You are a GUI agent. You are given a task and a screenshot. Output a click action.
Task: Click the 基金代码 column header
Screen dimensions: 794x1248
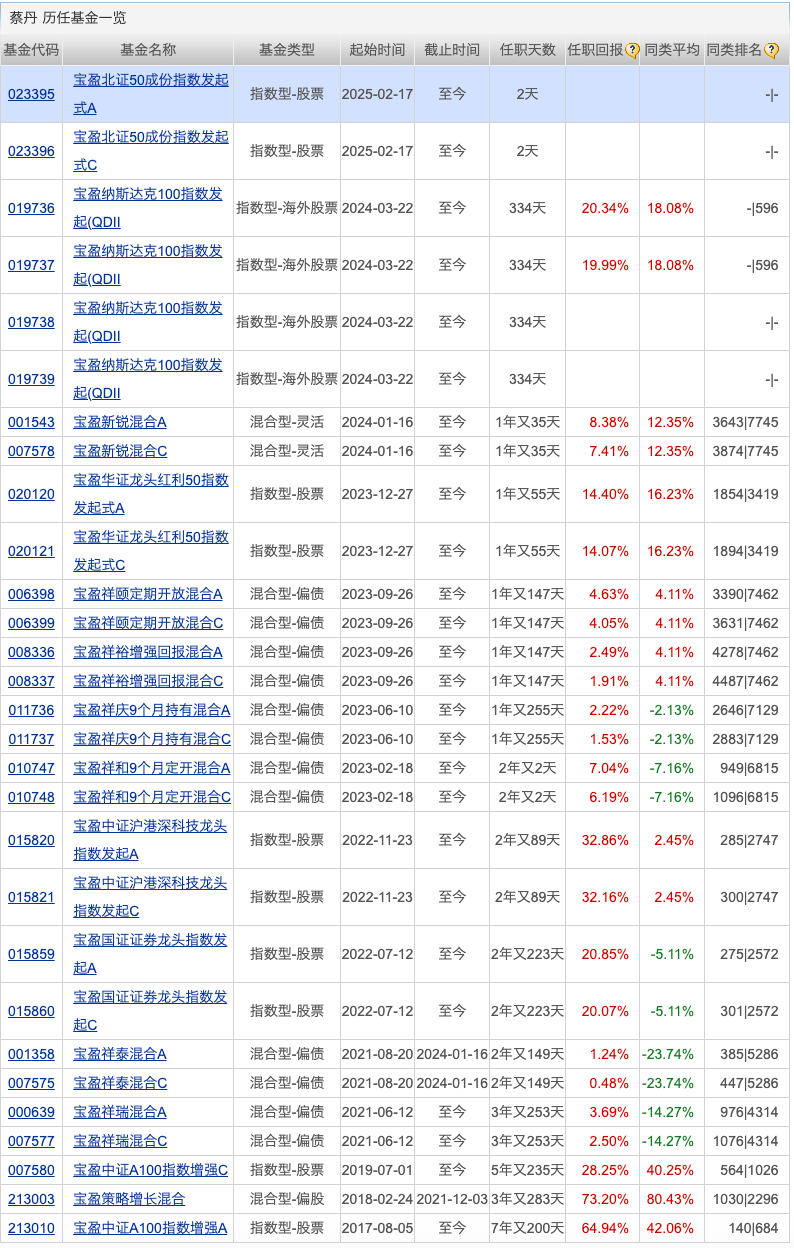point(31,50)
